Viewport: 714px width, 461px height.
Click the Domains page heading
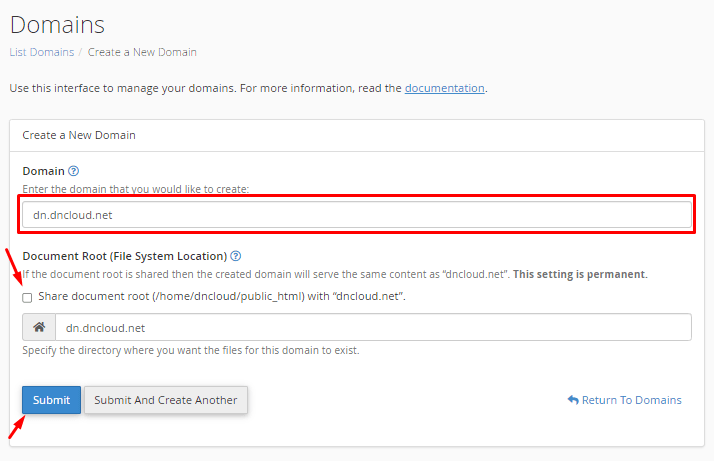(x=57, y=24)
